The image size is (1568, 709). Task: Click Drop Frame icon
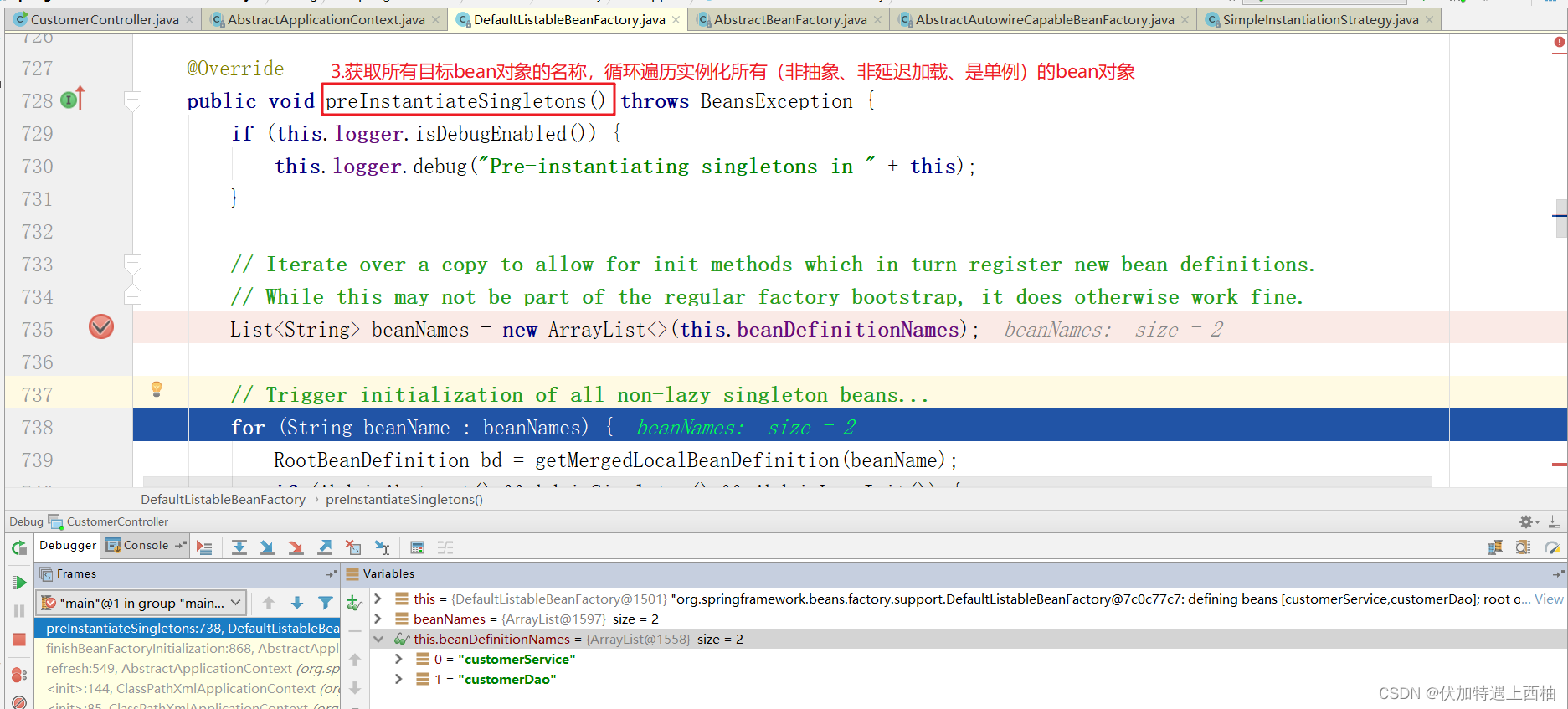353,547
